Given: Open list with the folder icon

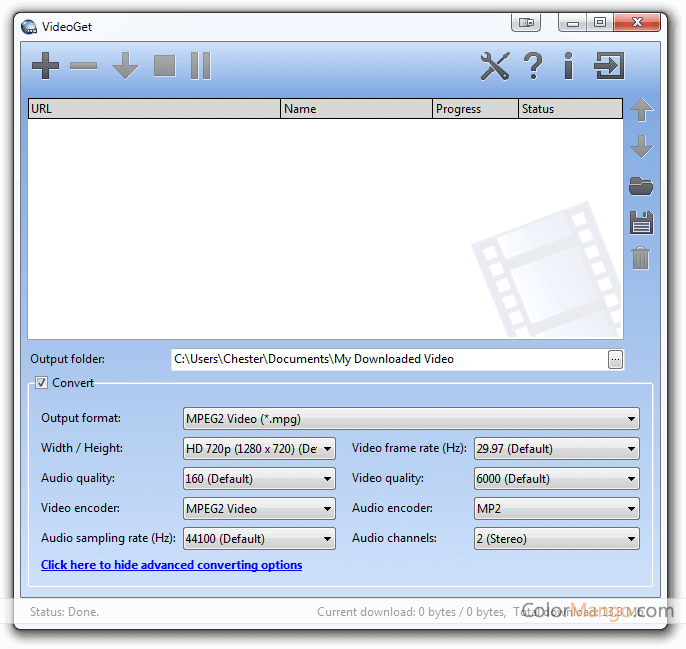Looking at the screenshot, I should pos(641,186).
